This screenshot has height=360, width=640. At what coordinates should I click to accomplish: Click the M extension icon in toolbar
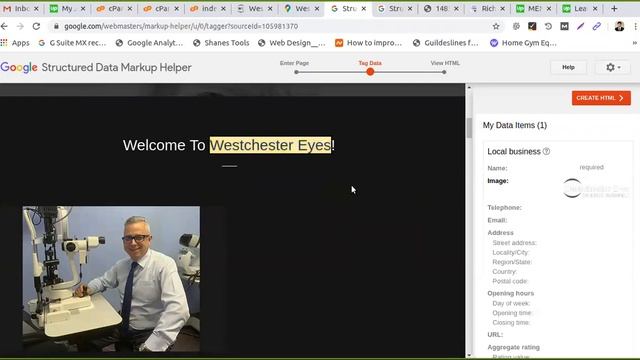point(564,26)
